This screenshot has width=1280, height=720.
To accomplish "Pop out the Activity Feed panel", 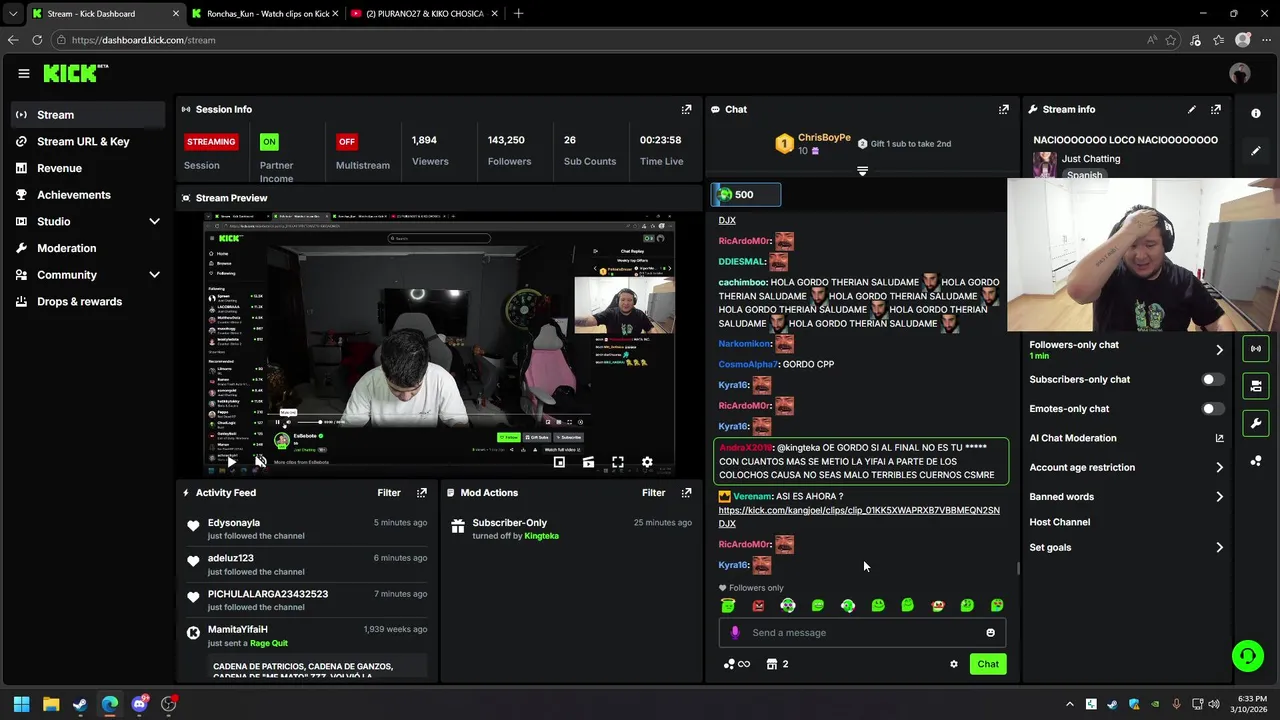I will [422, 492].
